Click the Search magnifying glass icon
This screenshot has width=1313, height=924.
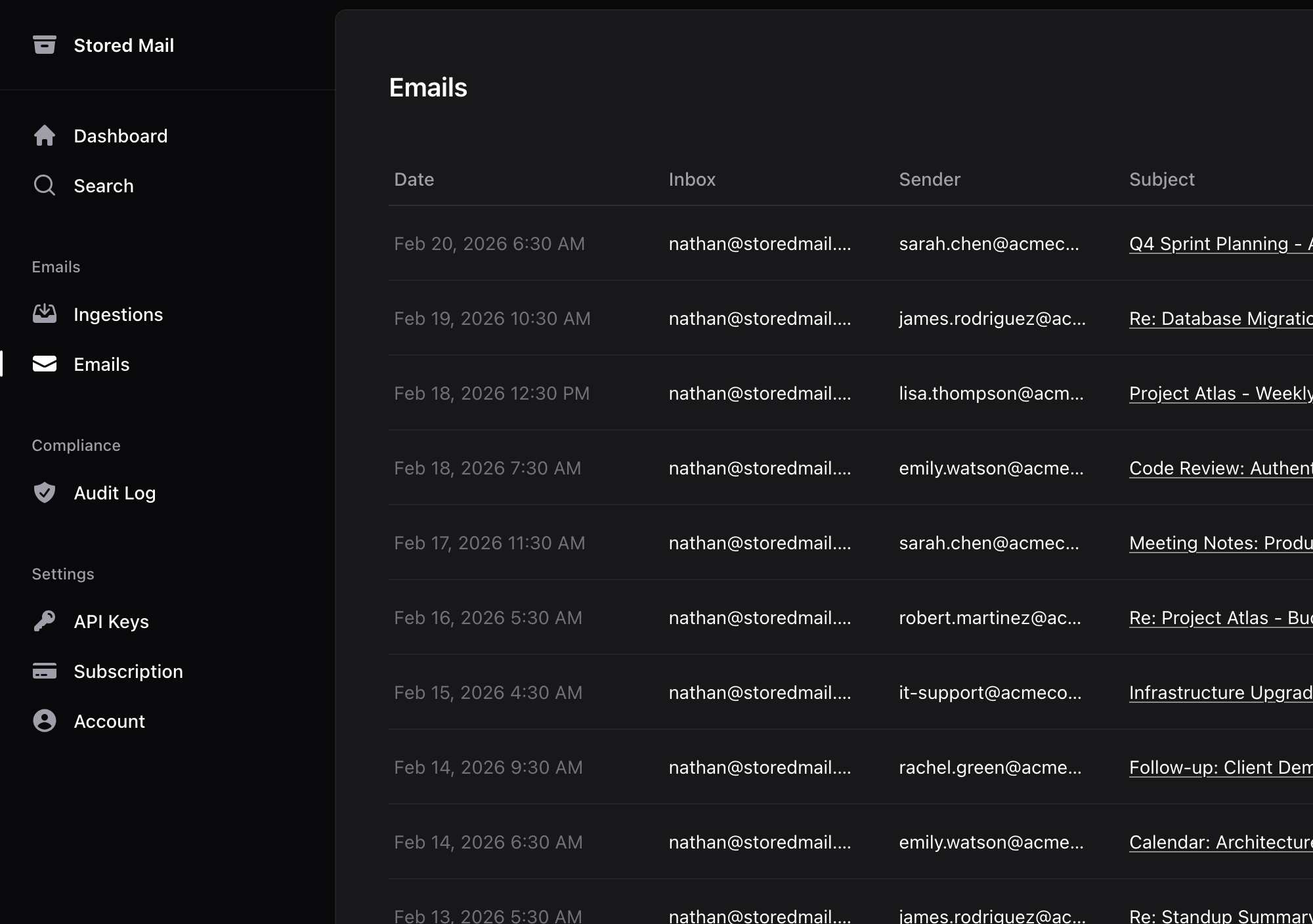click(x=44, y=186)
